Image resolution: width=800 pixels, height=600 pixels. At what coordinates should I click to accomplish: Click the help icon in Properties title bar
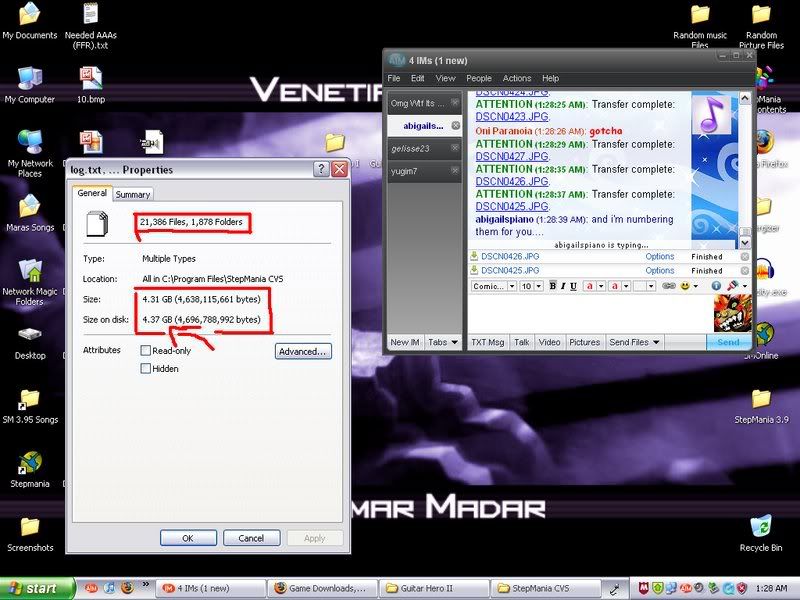coord(321,170)
